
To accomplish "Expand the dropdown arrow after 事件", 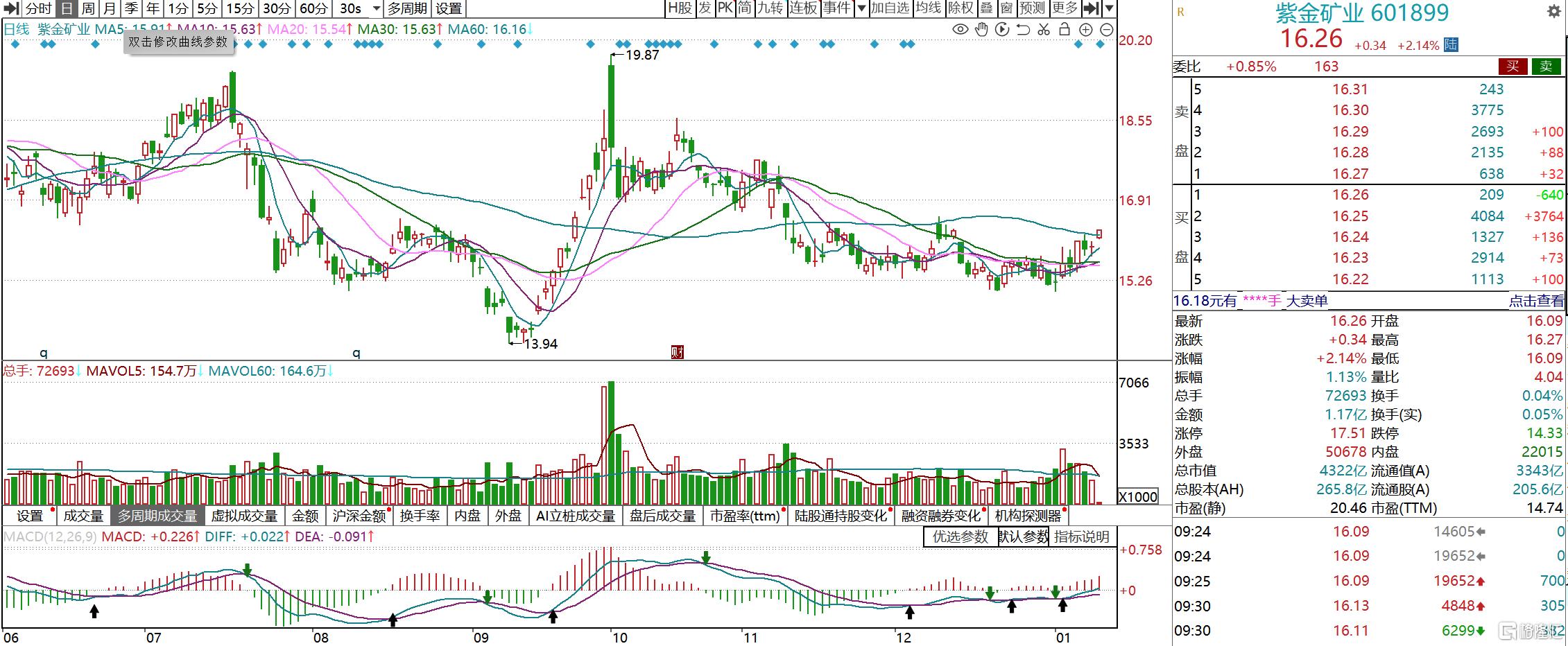I will click(x=861, y=8).
